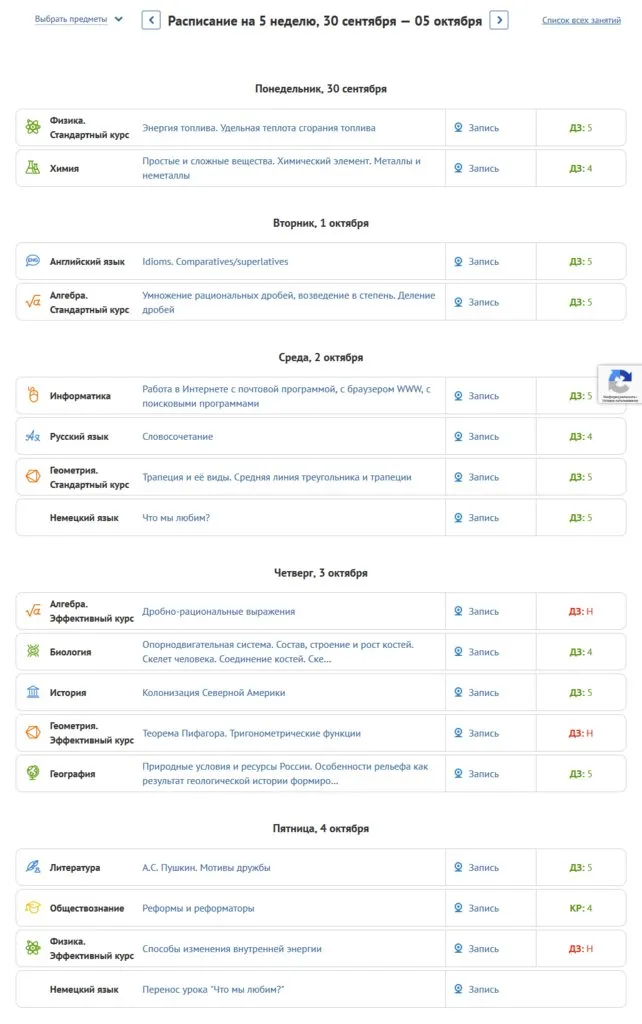Click the bacteria icon next to Биология

(33, 651)
